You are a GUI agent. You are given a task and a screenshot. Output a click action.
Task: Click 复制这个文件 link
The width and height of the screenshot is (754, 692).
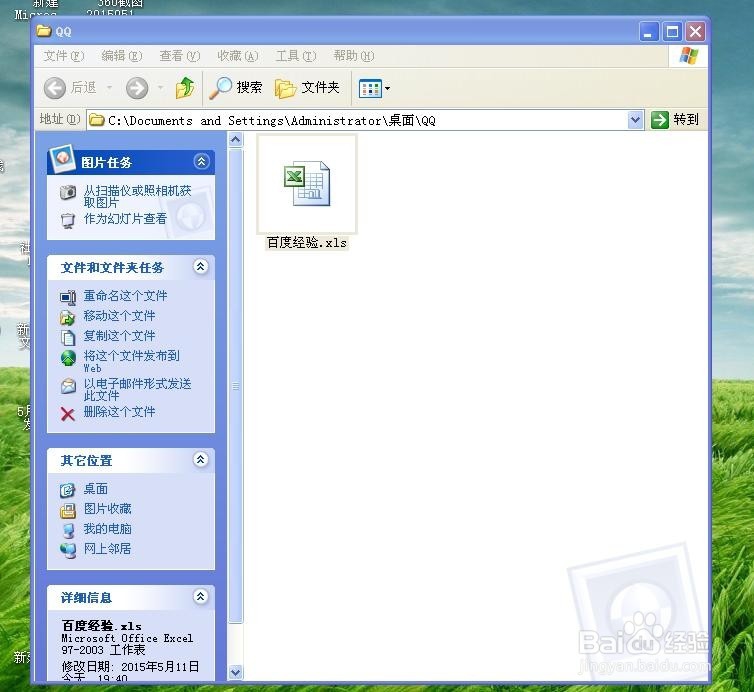tap(119, 336)
